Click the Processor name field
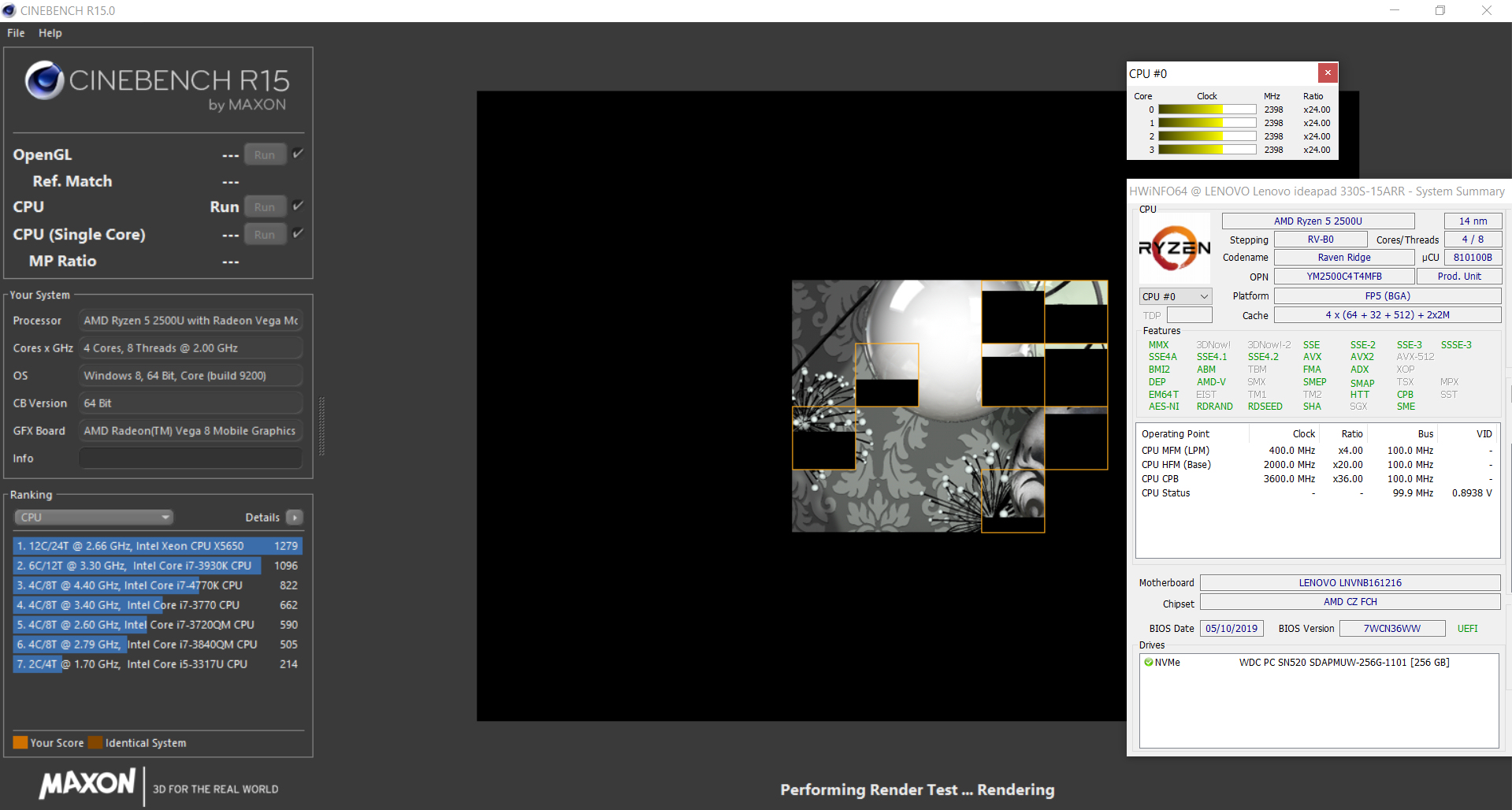This screenshot has height=810, width=1512. 191,321
